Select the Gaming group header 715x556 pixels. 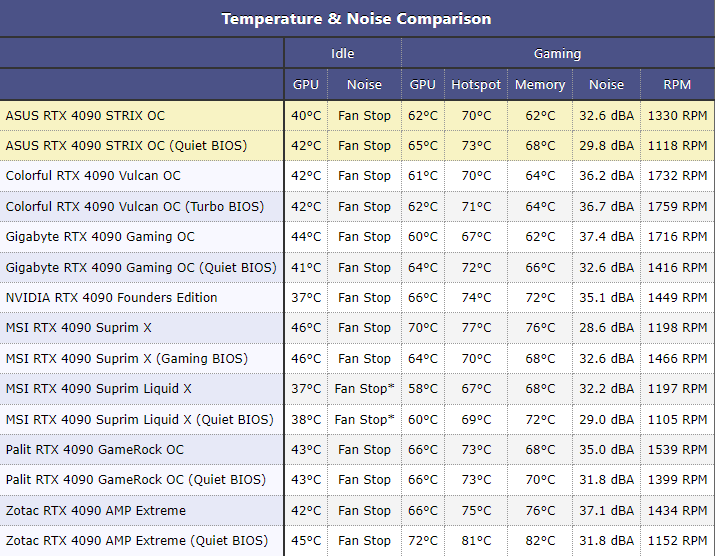pos(557,54)
